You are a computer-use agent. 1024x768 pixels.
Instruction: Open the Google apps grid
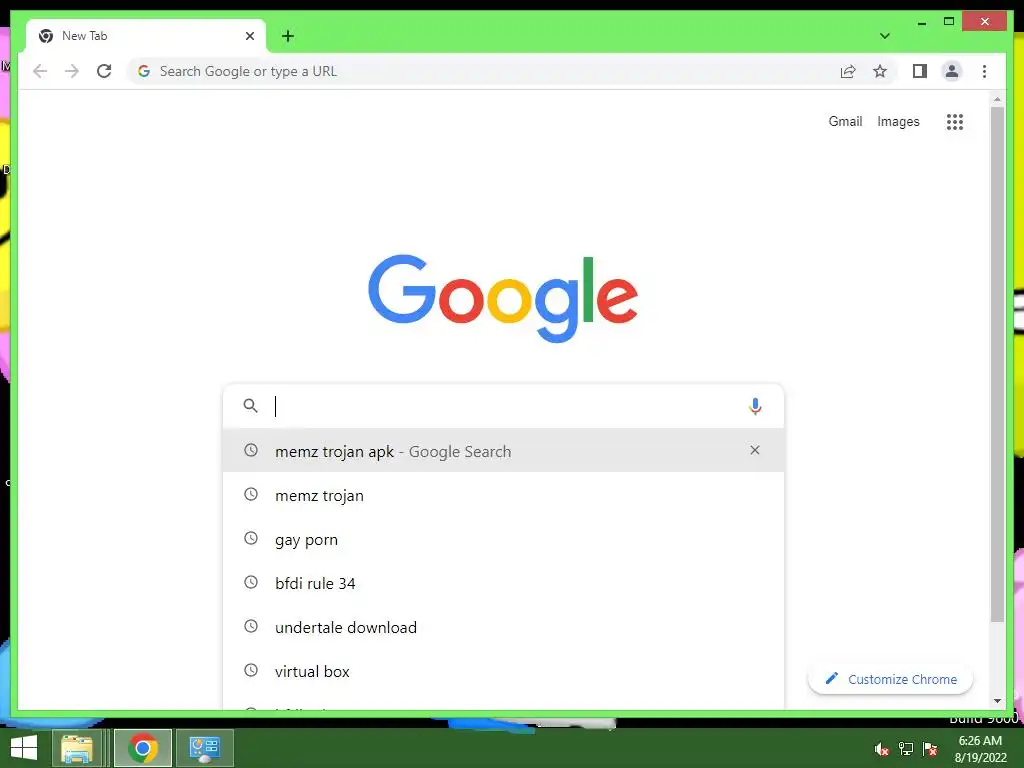tap(955, 121)
